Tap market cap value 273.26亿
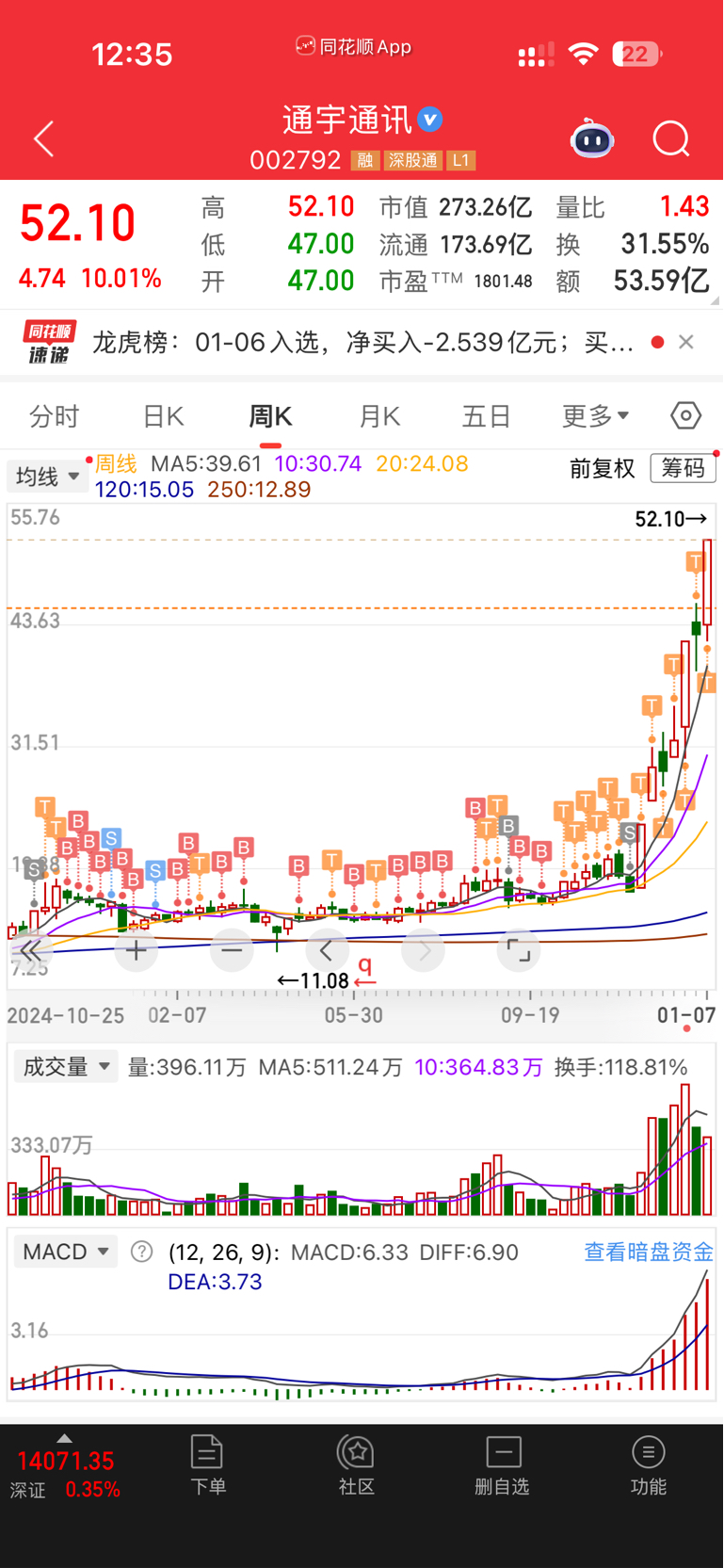 [486, 207]
